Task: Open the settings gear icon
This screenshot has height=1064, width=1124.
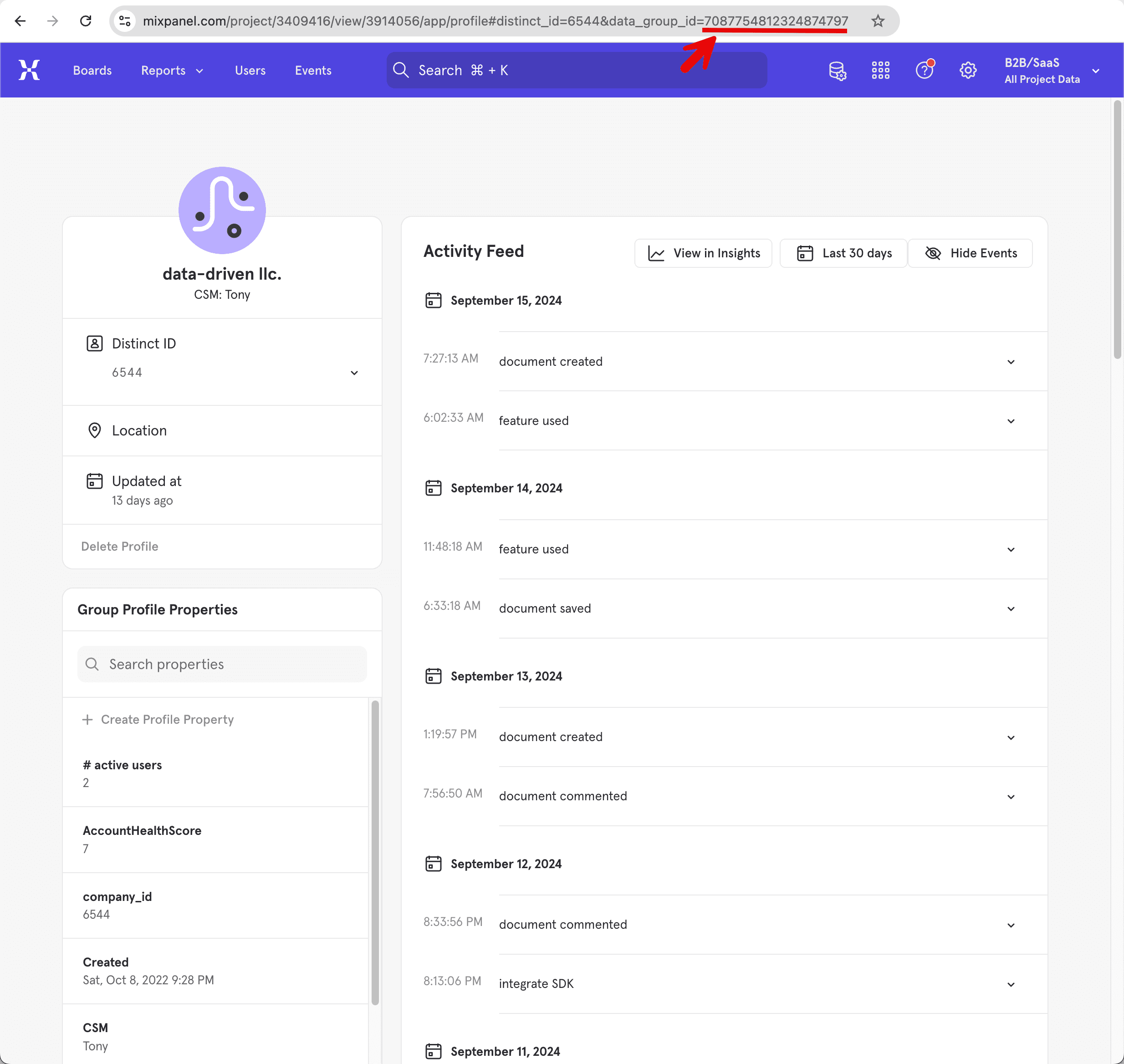Action: click(967, 70)
